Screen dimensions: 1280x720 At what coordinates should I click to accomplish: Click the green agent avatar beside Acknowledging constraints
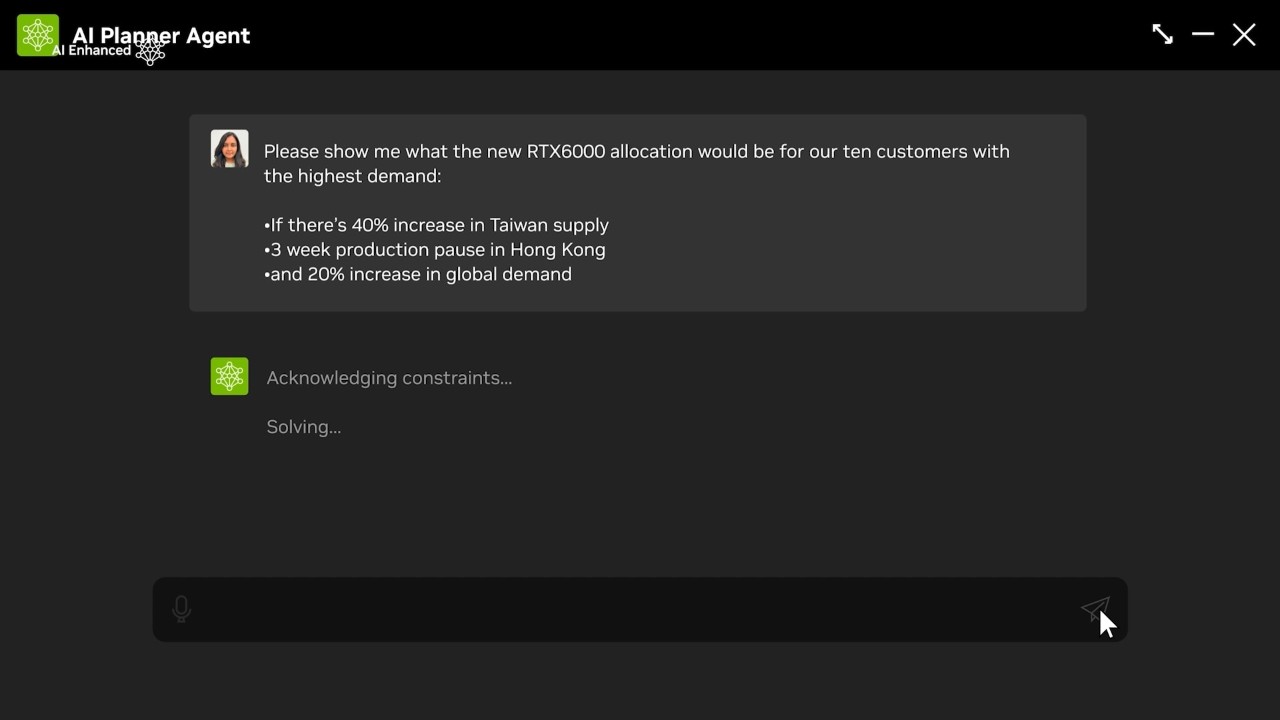click(x=229, y=376)
